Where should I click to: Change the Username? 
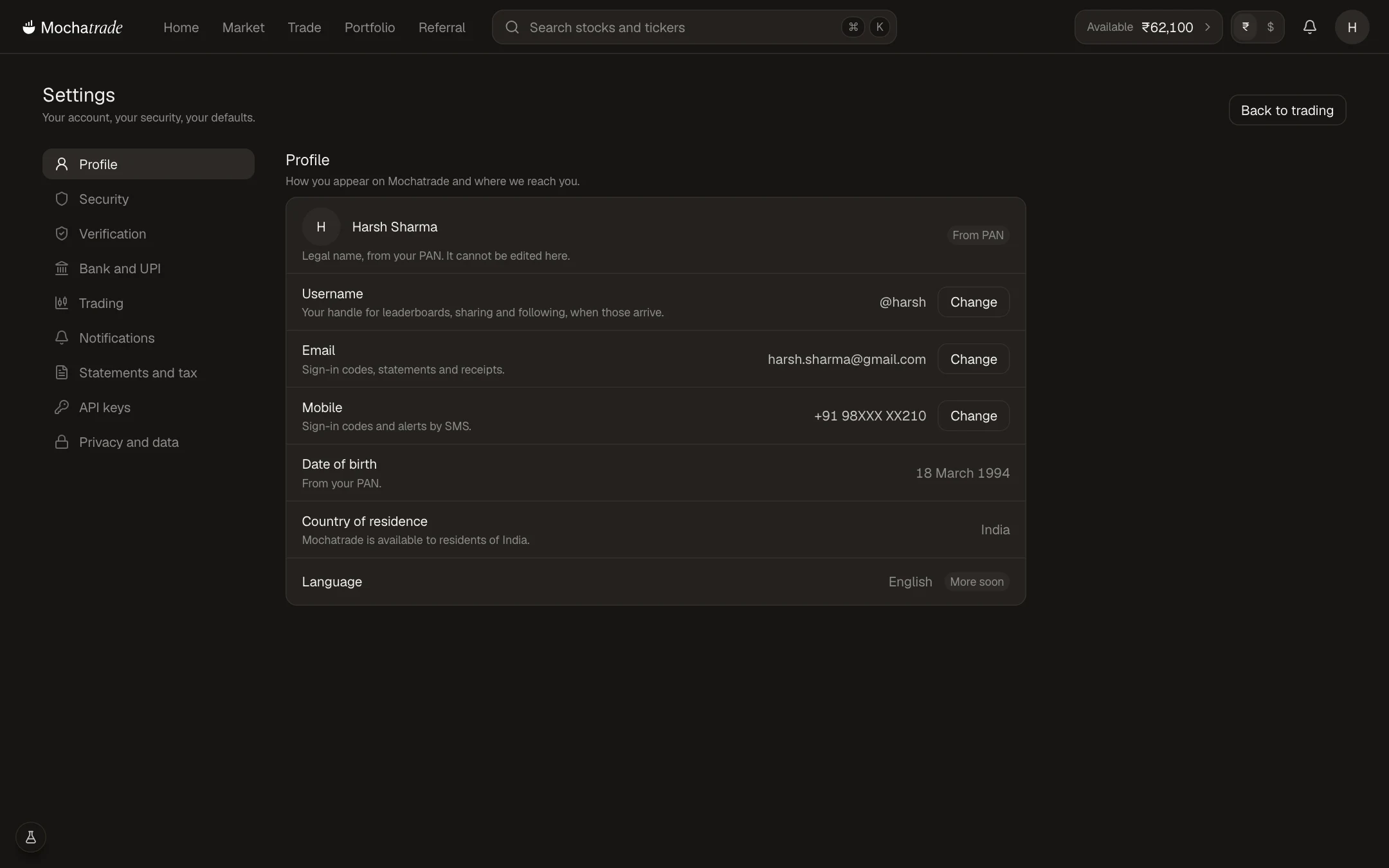click(974, 302)
